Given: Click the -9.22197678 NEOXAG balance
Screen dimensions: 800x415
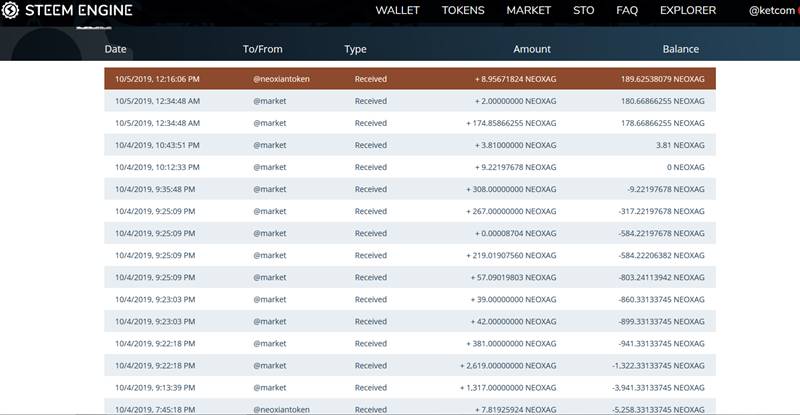Looking at the screenshot, I should click(x=666, y=189).
